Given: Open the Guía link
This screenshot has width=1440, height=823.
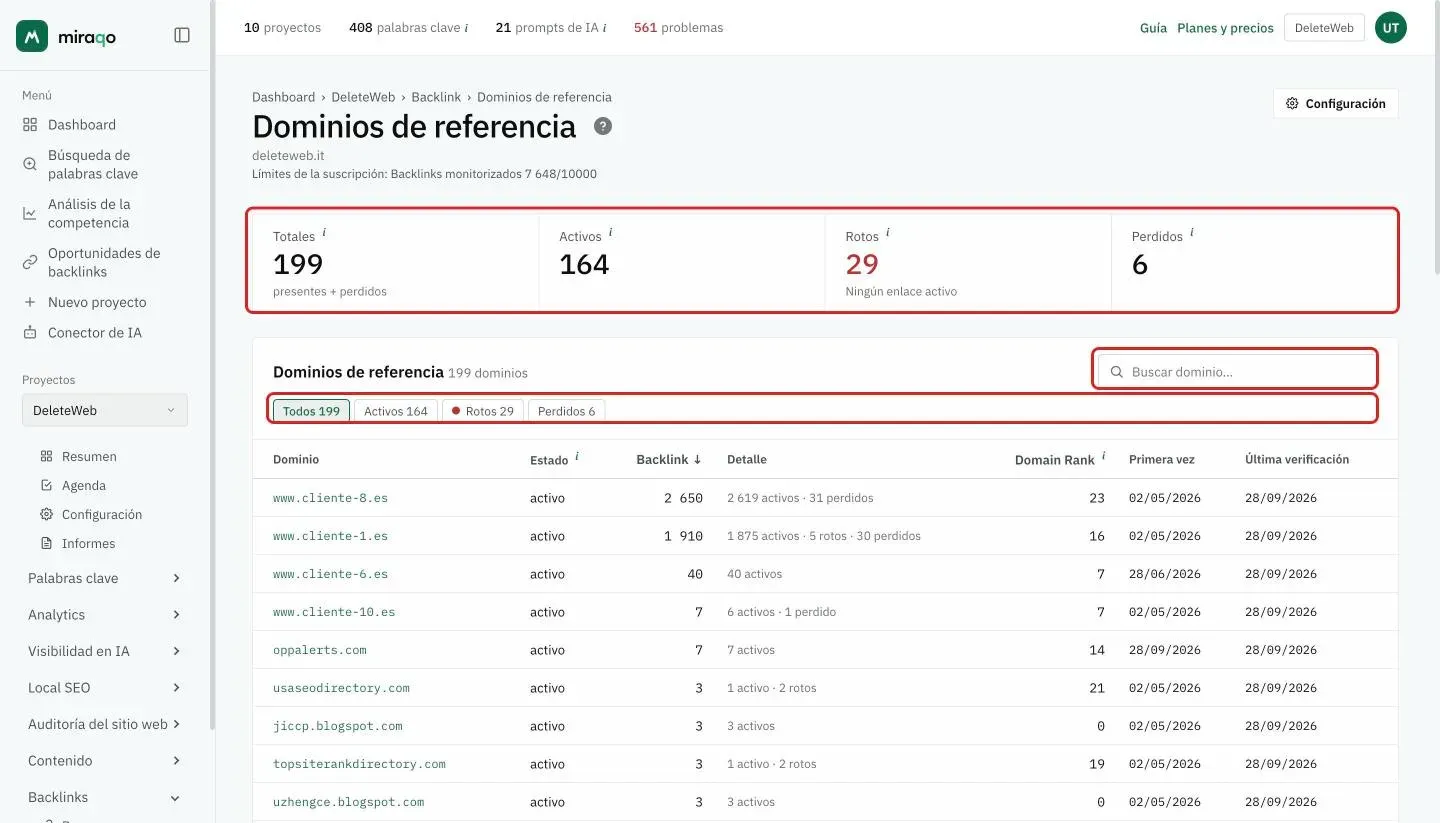Looking at the screenshot, I should 1153,28.
